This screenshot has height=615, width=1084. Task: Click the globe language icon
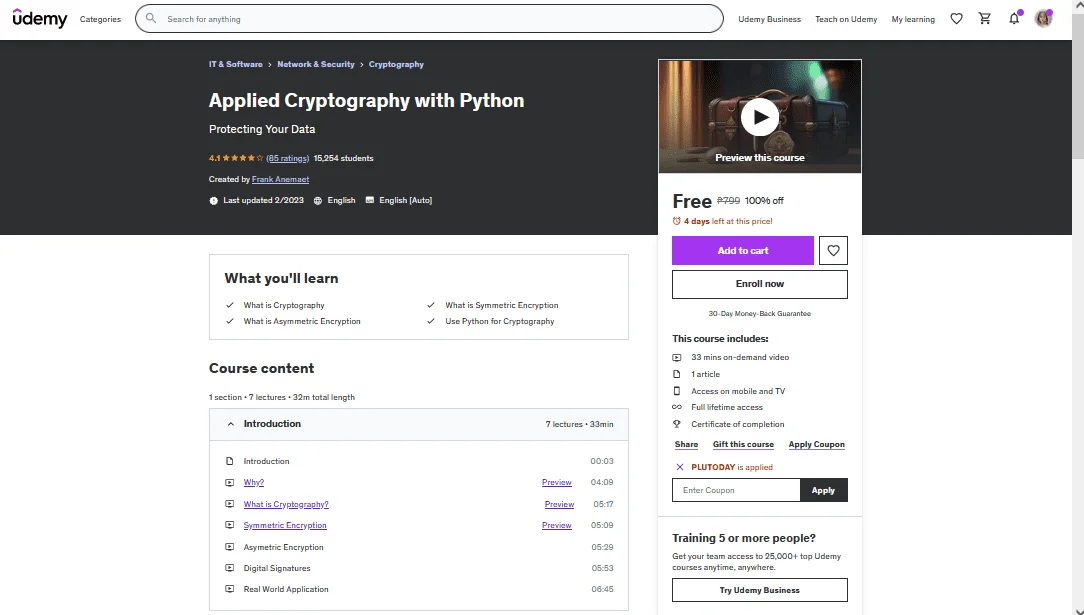point(318,200)
